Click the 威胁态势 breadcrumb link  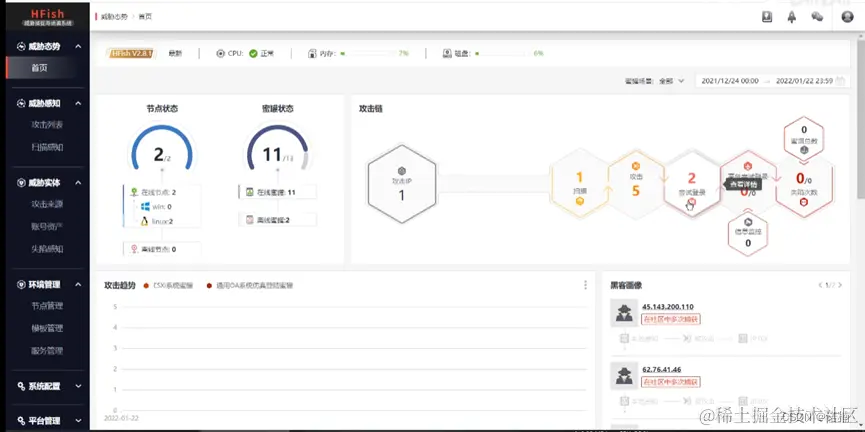(x=114, y=17)
